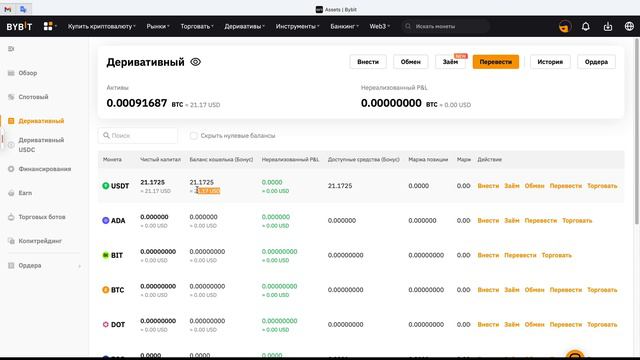Viewport: 640px width, 360px height.
Task: Click Торговать in the DOT row
Action: coord(602,324)
